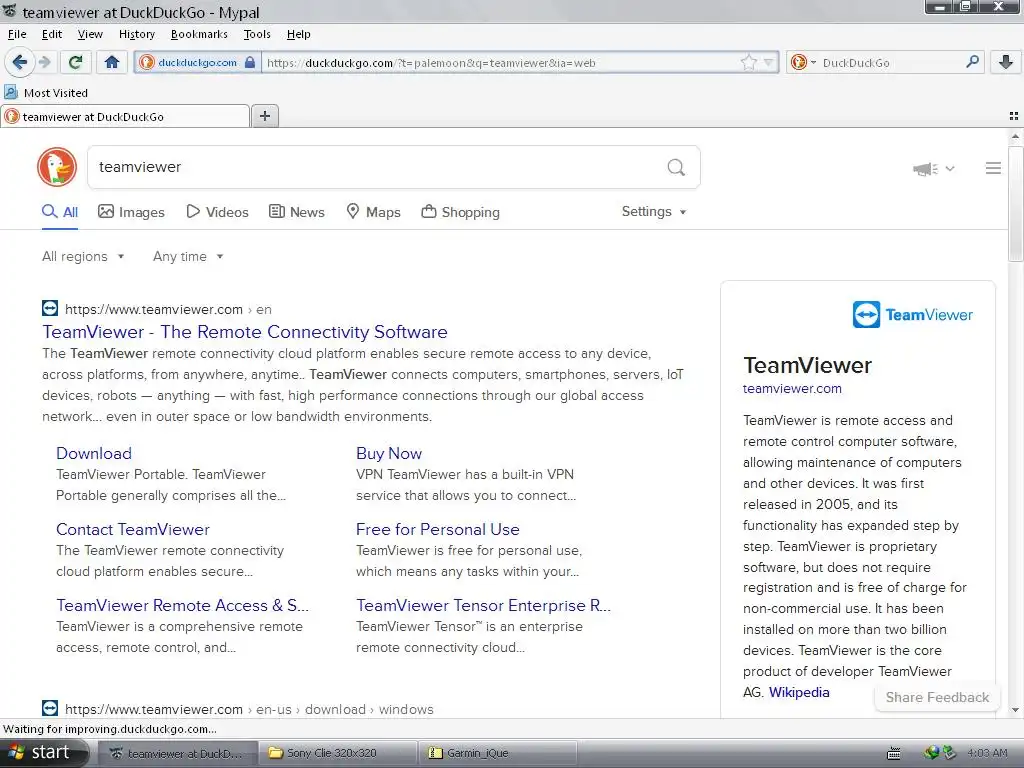This screenshot has height=768, width=1024.
Task: Open the Edit menu
Action: (x=52, y=34)
